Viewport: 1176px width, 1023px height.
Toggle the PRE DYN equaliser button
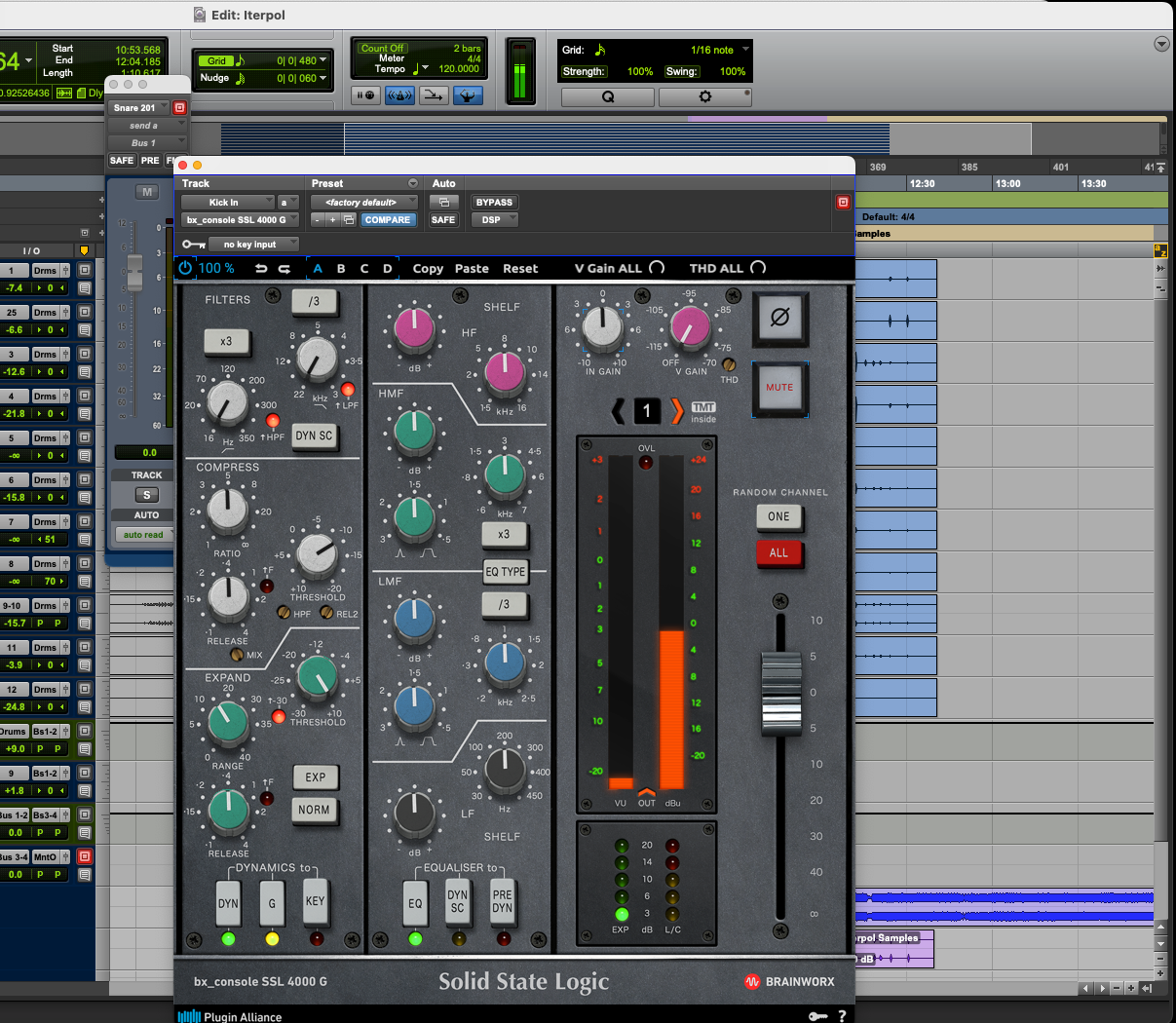coord(502,901)
